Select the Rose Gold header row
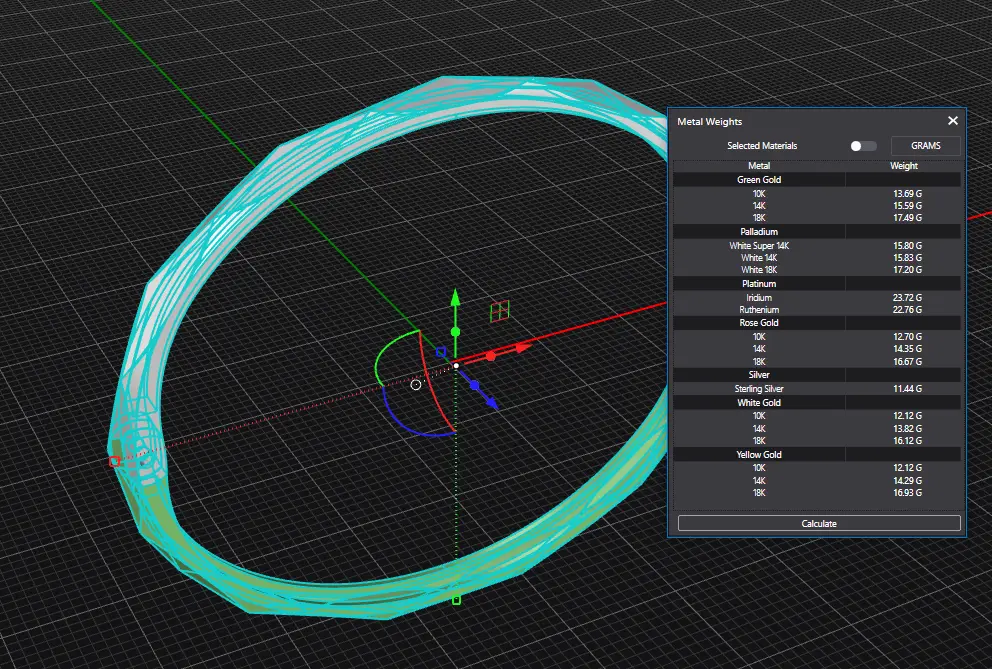Image resolution: width=992 pixels, height=669 pixels. coord(817,323)
